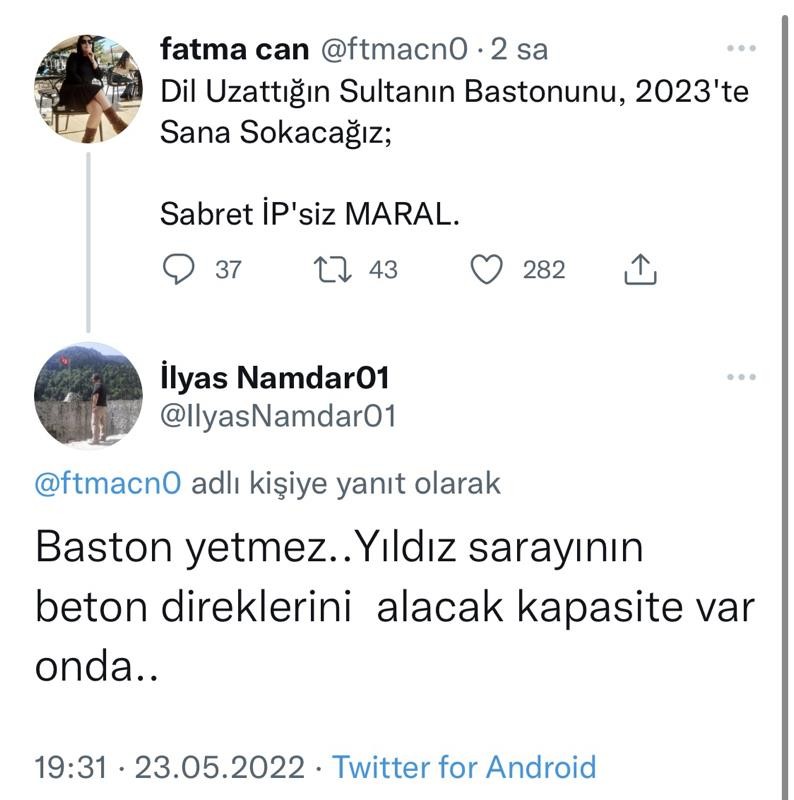Open the Twitter for Android source link
This screenshot has height=800, width=794.
(464, 767)
